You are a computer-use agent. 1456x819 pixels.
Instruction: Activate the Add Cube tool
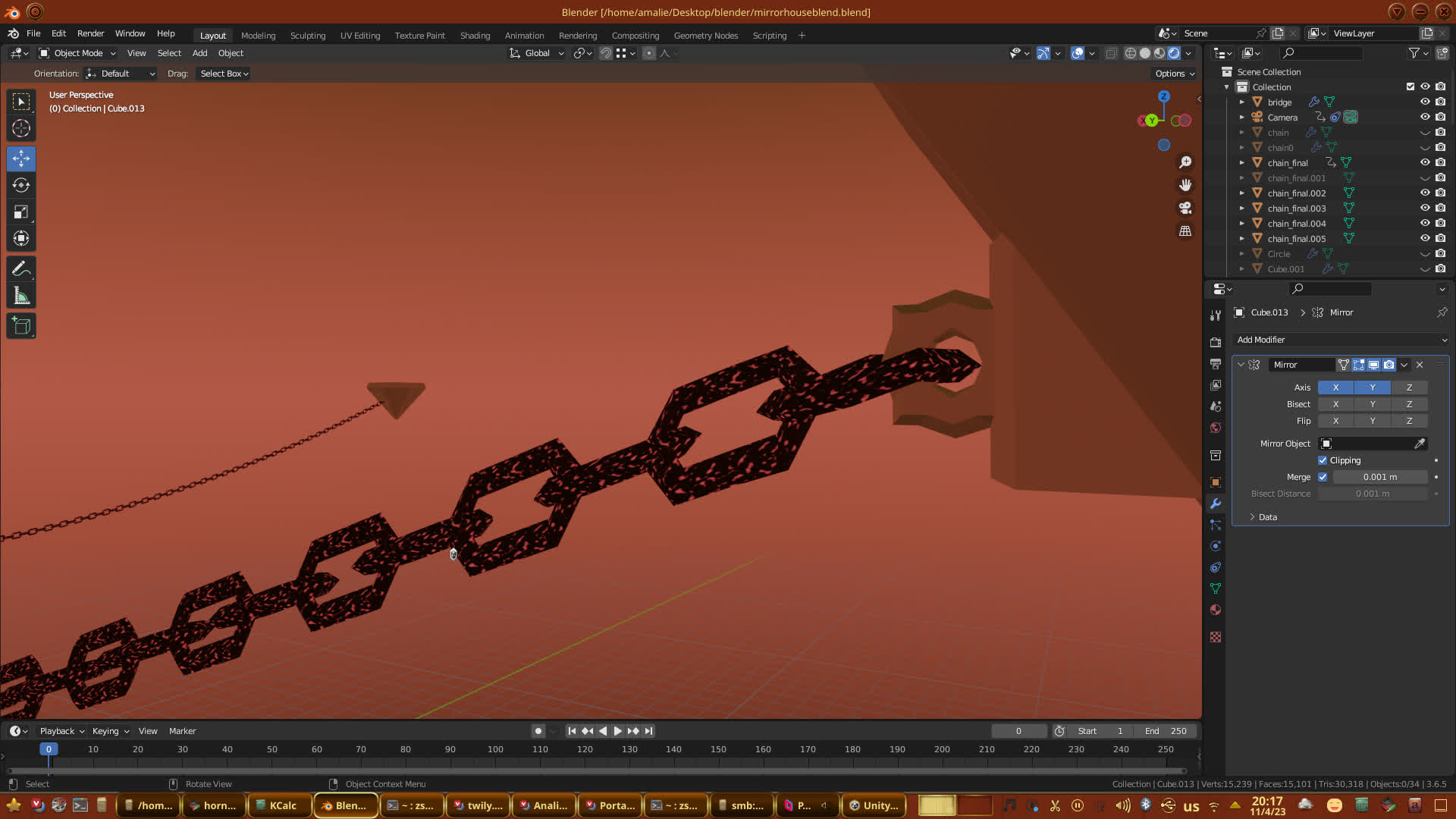coord(21,326)
